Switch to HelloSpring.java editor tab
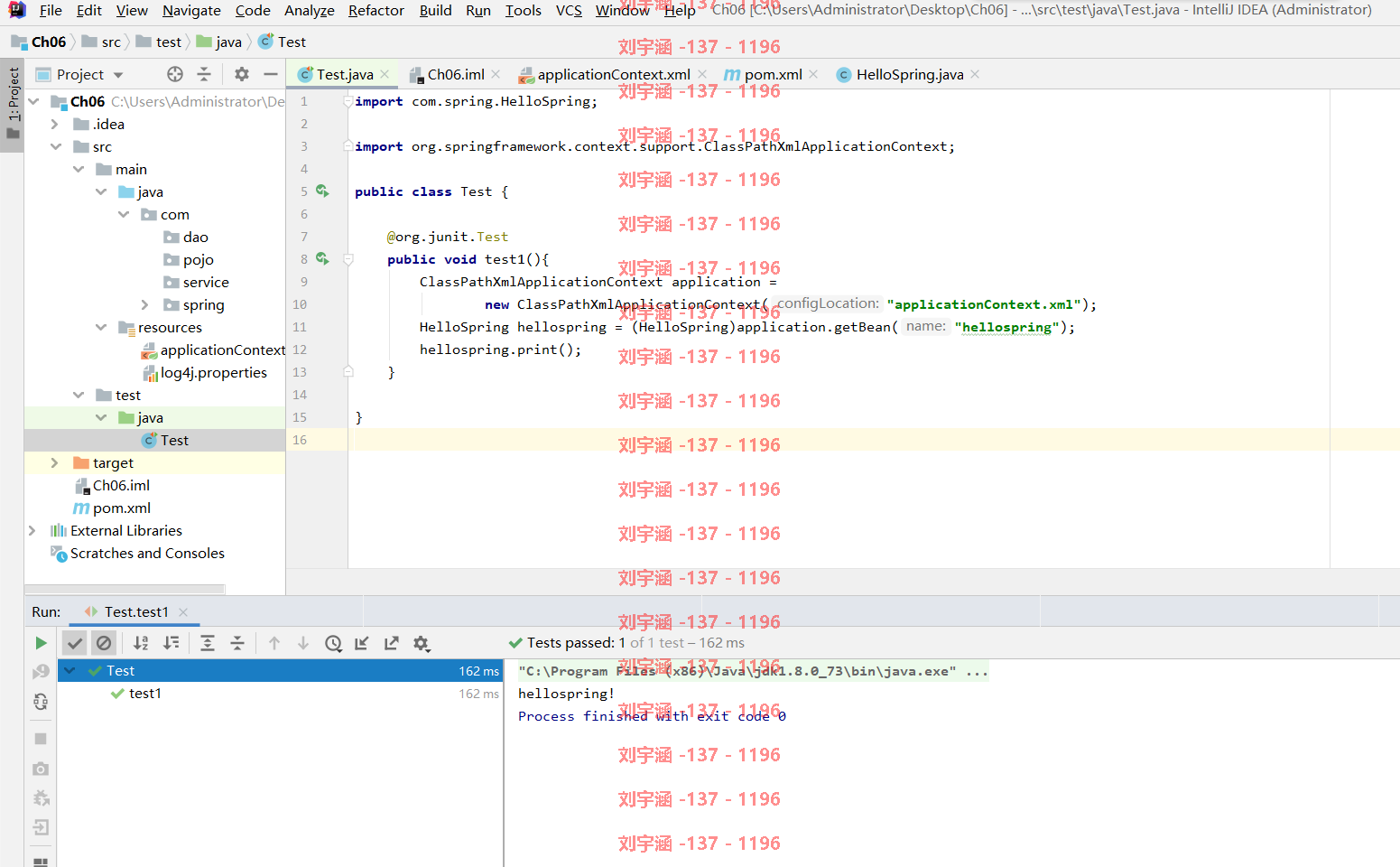 tap(909, 74)
